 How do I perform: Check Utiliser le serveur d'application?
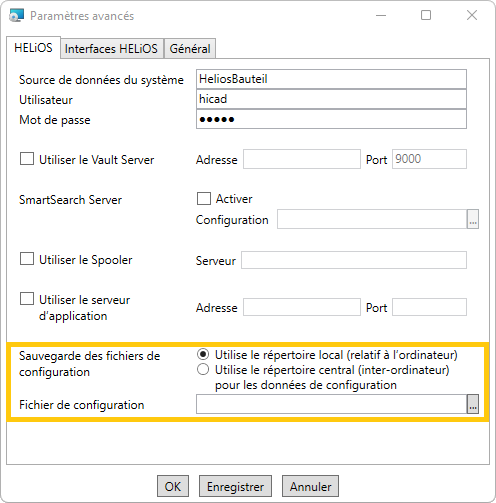point(27,298)
